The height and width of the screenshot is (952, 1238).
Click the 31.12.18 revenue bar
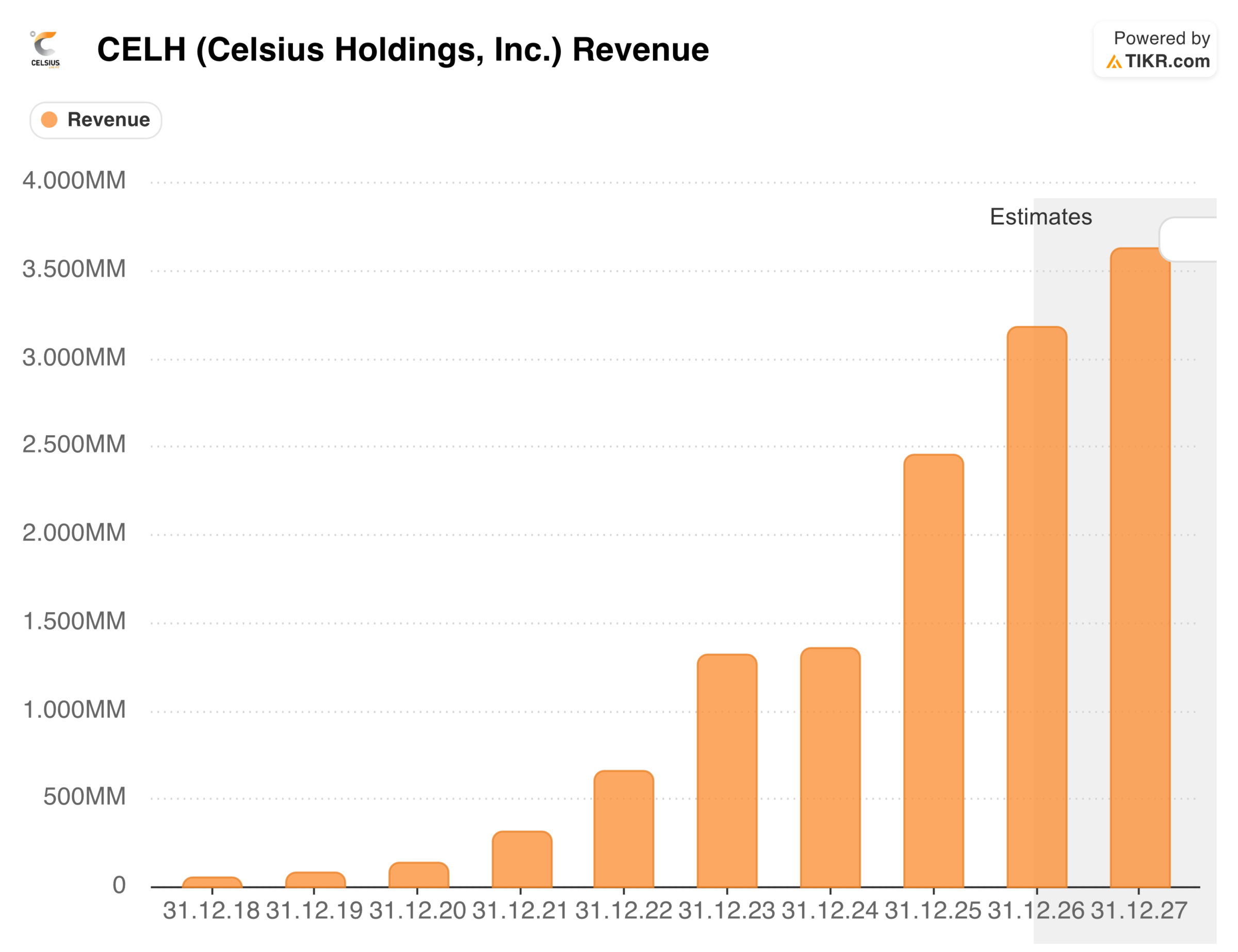[x=212, y=882]
